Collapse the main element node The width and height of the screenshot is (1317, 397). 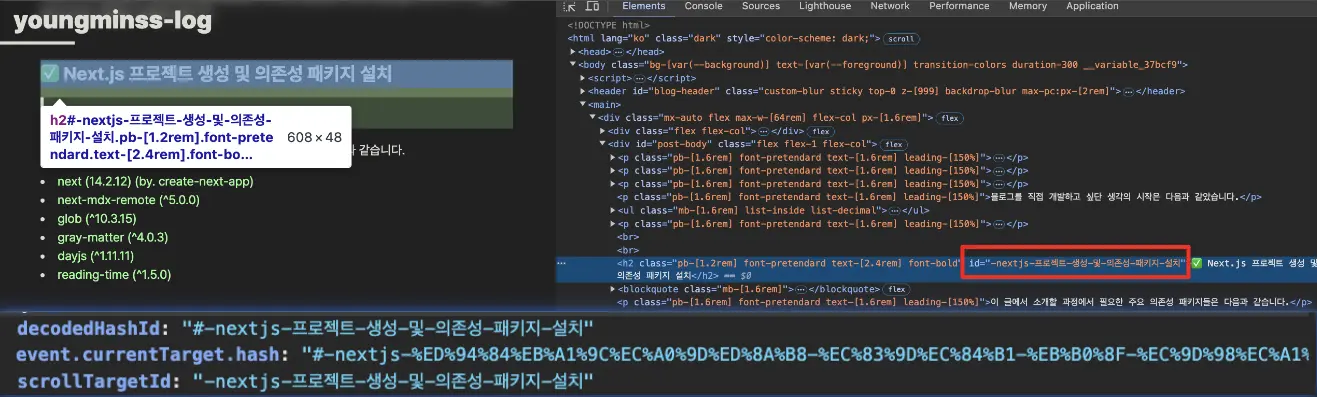[583, 104]
